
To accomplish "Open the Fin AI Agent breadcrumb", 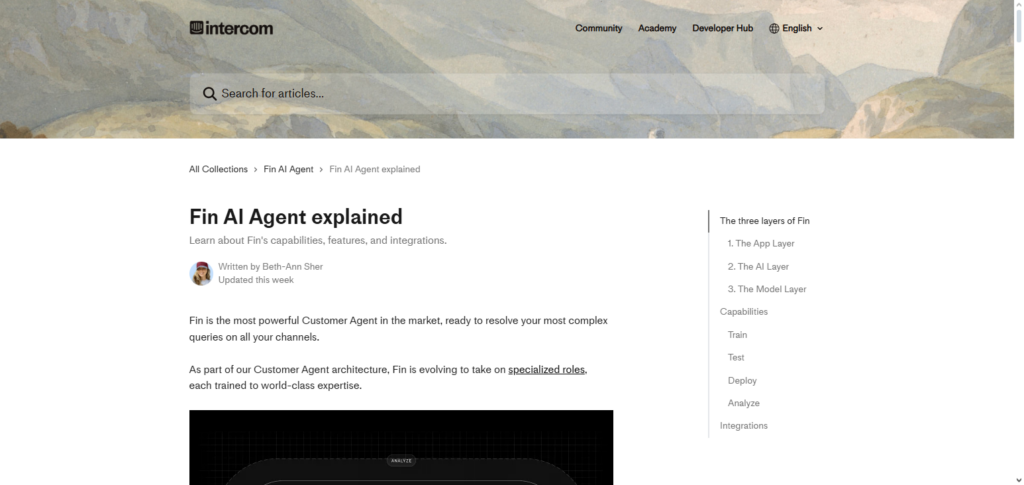I will [x=288, y=169].
